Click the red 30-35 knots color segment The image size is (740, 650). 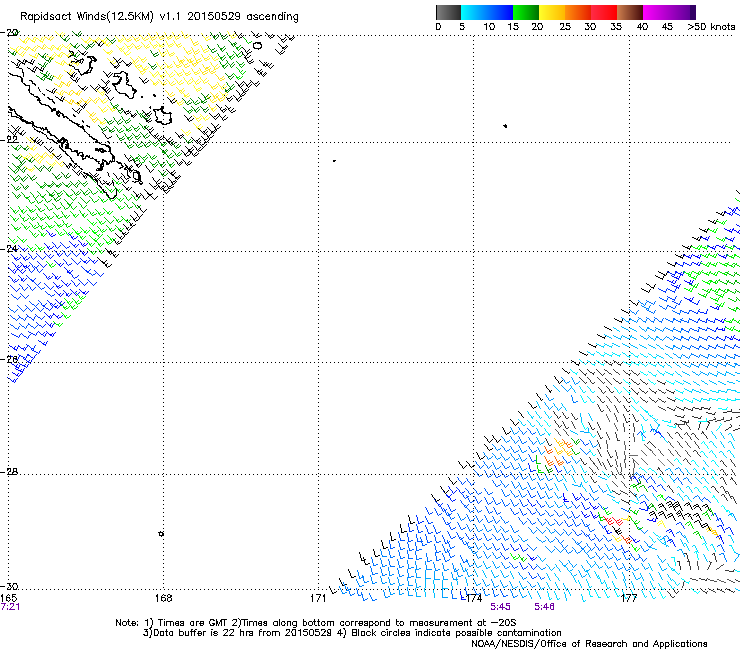pyautogui.click(x=604, y=12)
